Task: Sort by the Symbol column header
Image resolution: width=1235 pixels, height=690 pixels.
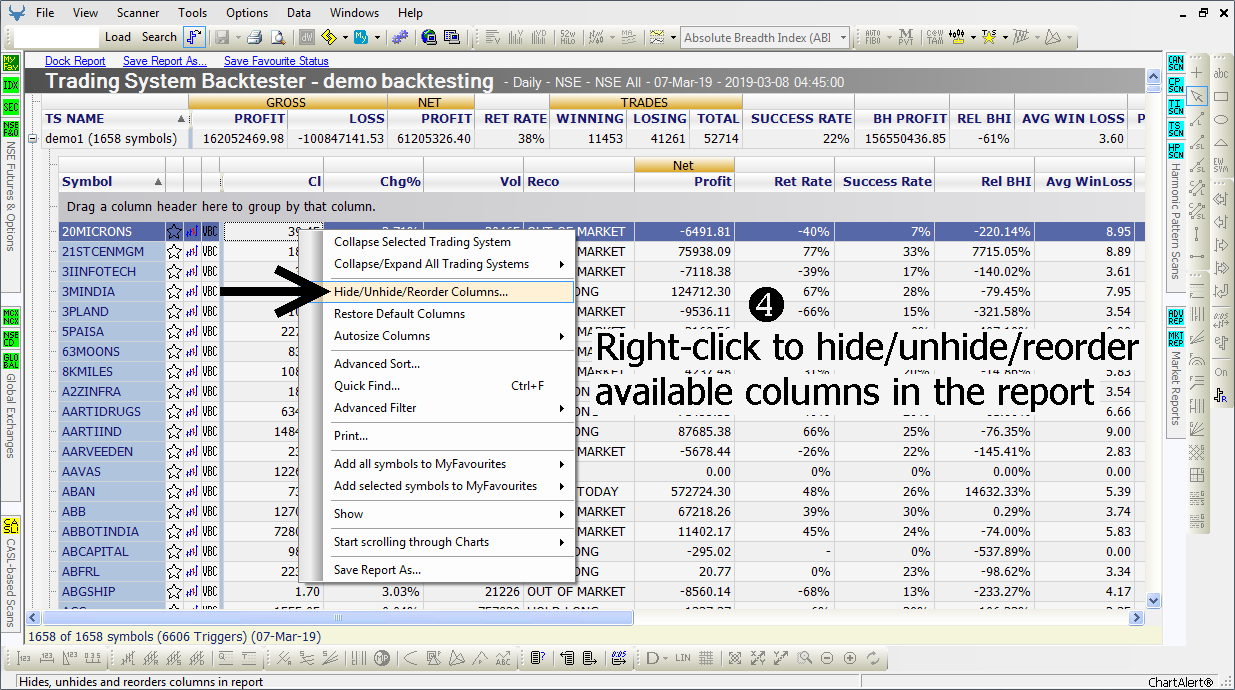Action: point(112,182)
